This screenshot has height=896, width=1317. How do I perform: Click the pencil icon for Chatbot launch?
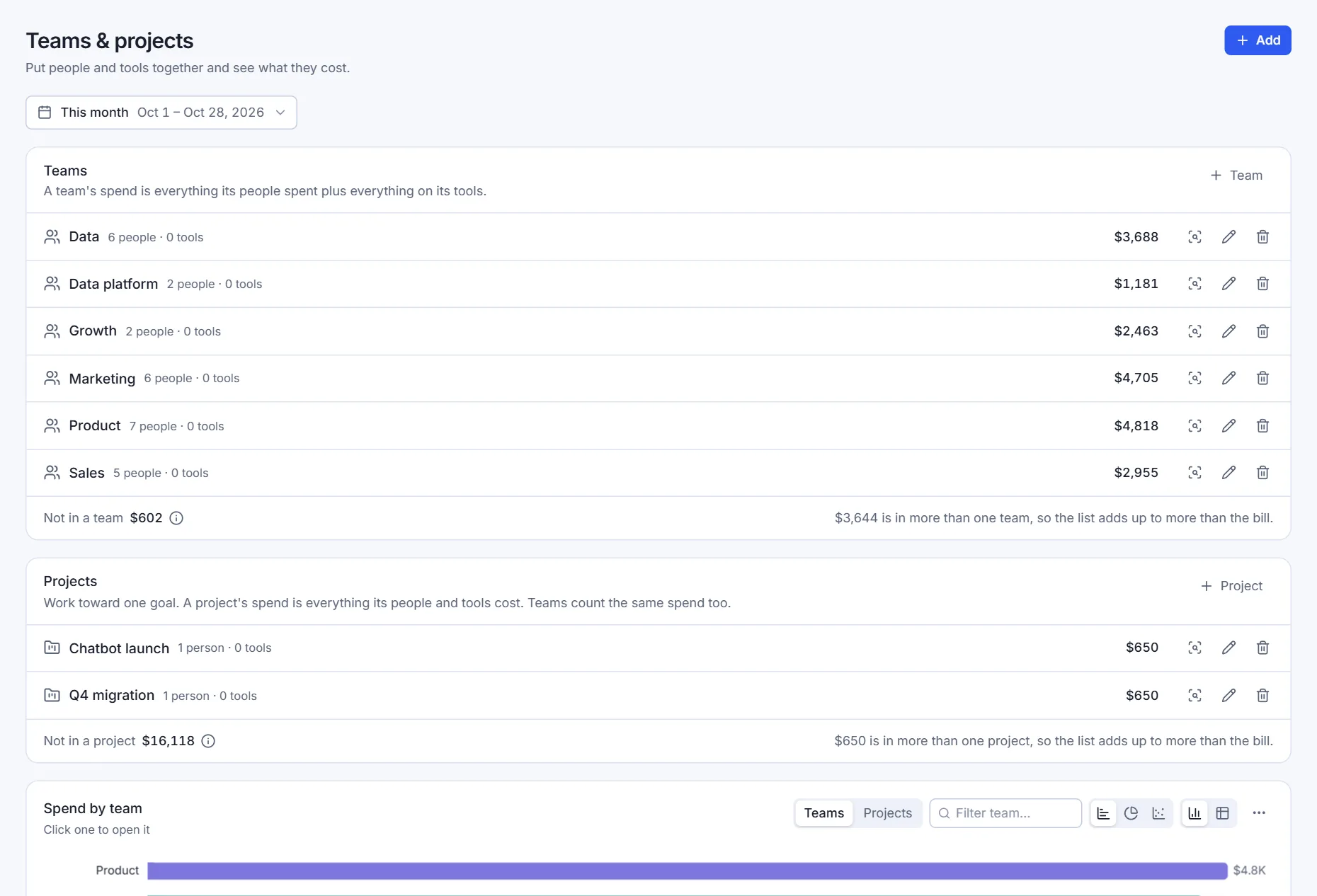pyautogui.click(x=1228, y=648)
